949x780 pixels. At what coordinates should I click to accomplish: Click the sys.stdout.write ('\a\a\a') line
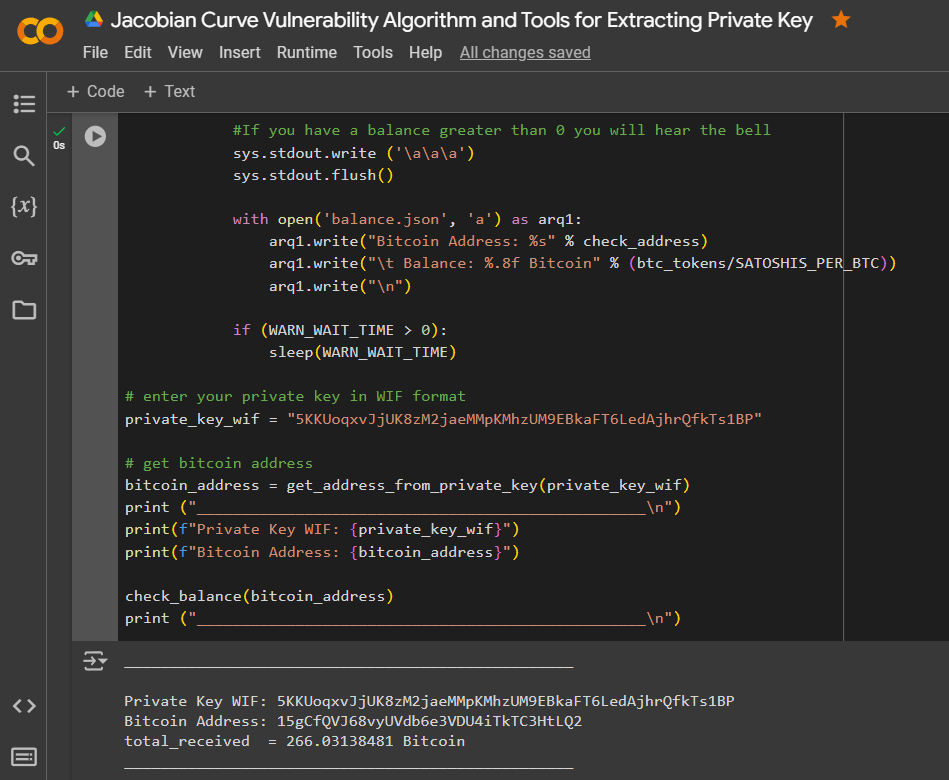353,153
